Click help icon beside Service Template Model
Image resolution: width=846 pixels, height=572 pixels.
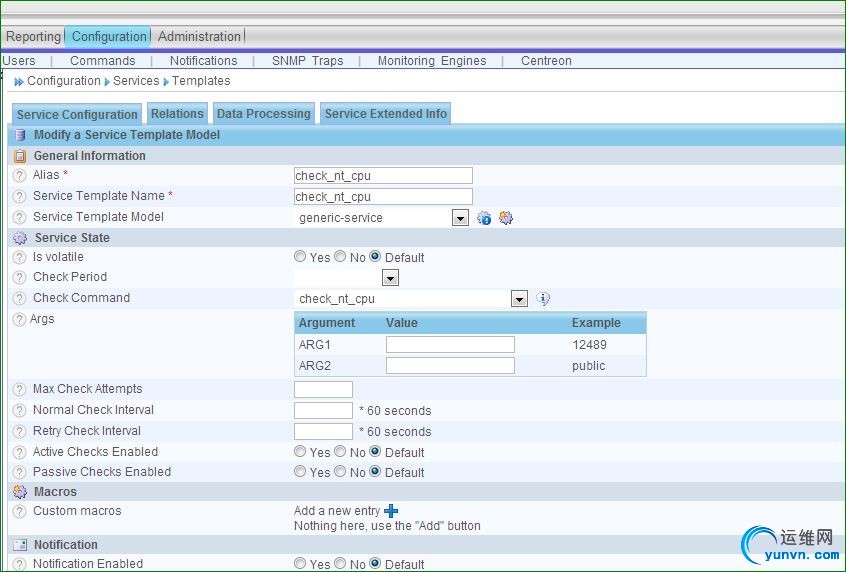coord(19,217)
